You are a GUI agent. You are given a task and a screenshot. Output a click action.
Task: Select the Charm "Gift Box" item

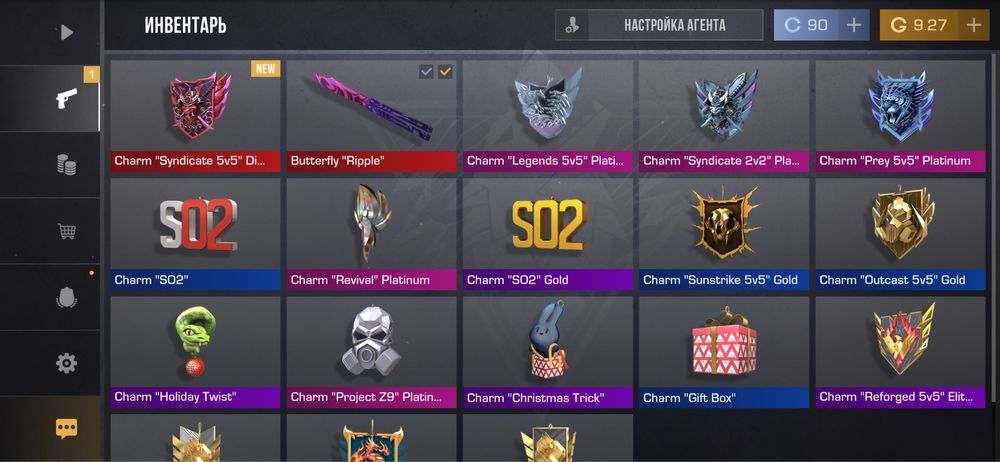[724, 352]
